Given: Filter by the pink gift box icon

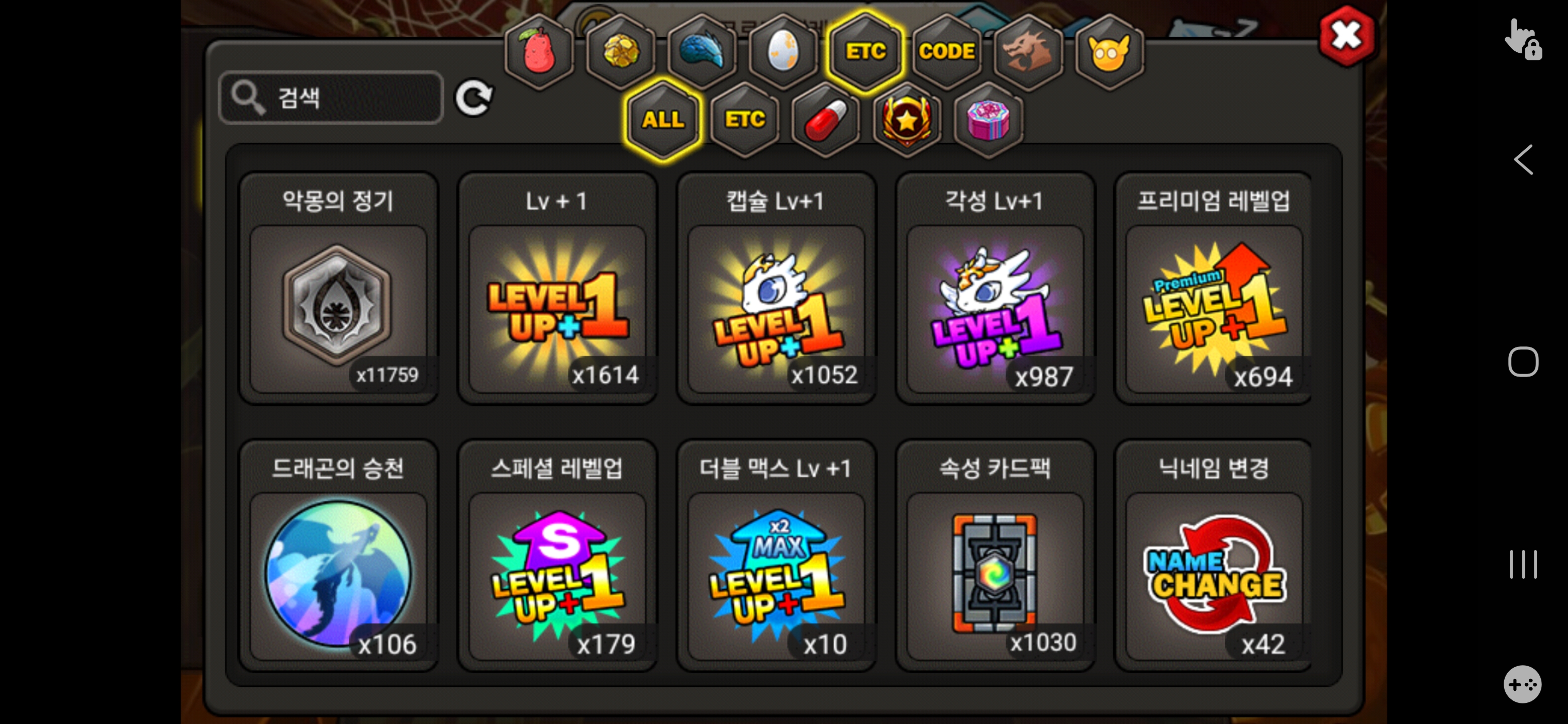Looking at the screenshot, I should click(x=989, y=119).
